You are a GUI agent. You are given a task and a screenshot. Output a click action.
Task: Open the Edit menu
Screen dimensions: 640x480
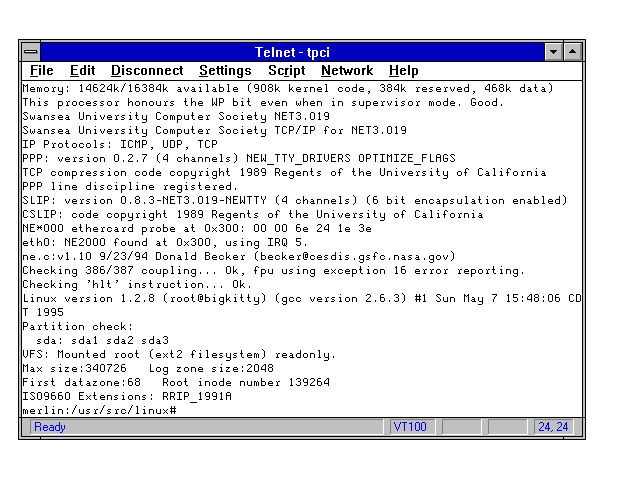(82, 71)
